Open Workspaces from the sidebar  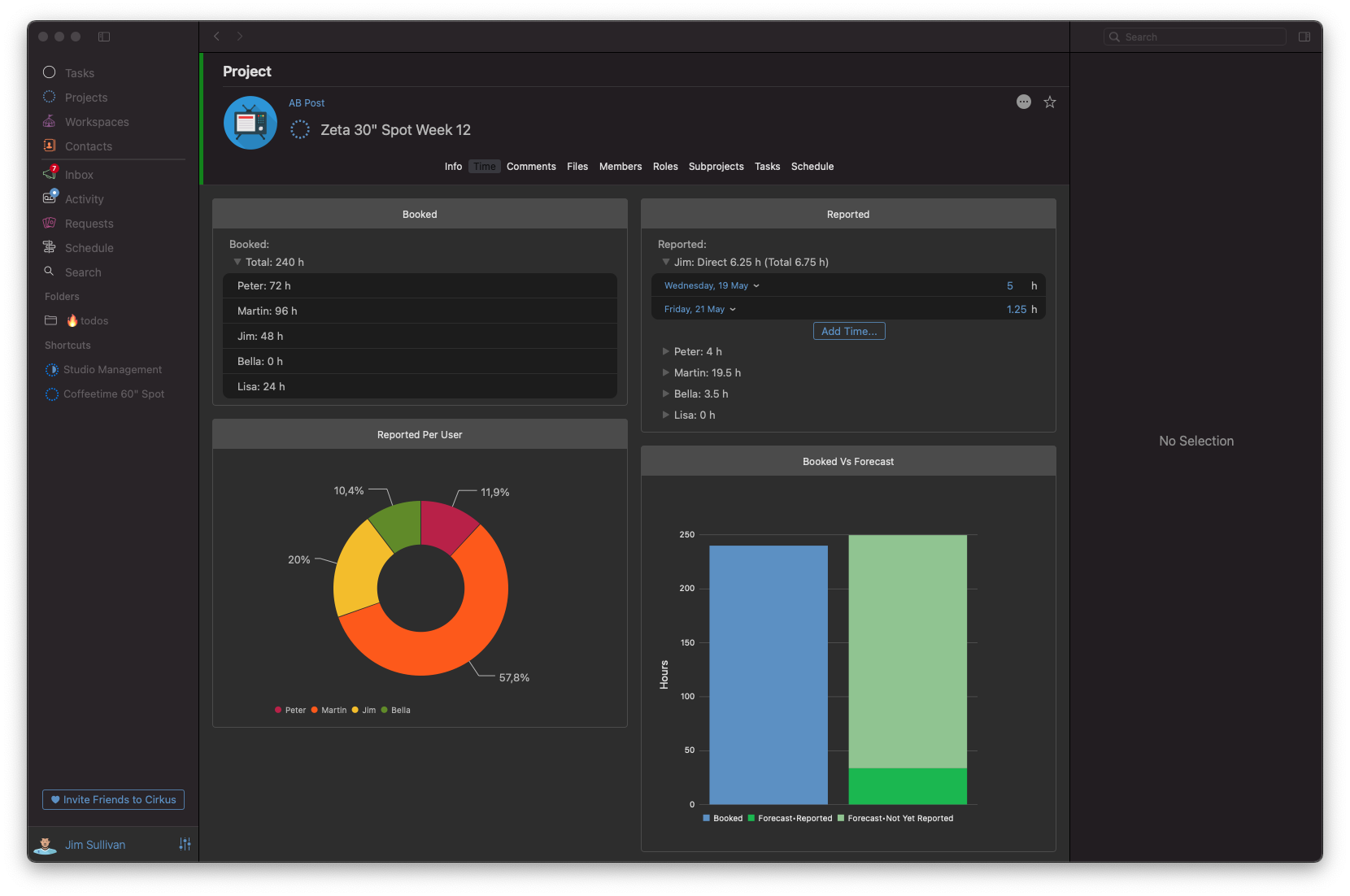pyautogui.click(x=97, y=122)
